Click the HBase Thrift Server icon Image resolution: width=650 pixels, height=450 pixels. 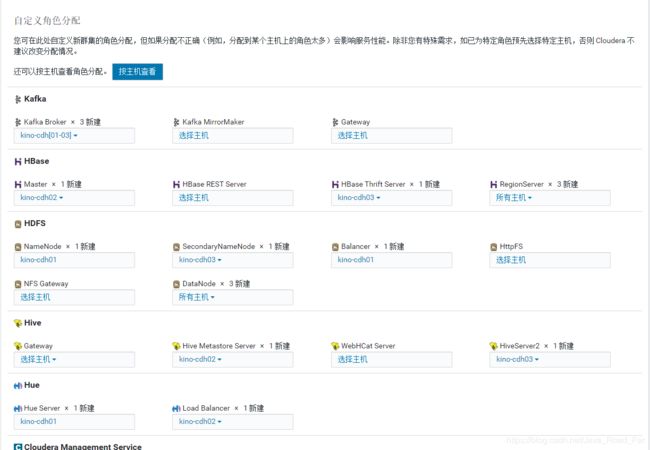tap(335, 184)
